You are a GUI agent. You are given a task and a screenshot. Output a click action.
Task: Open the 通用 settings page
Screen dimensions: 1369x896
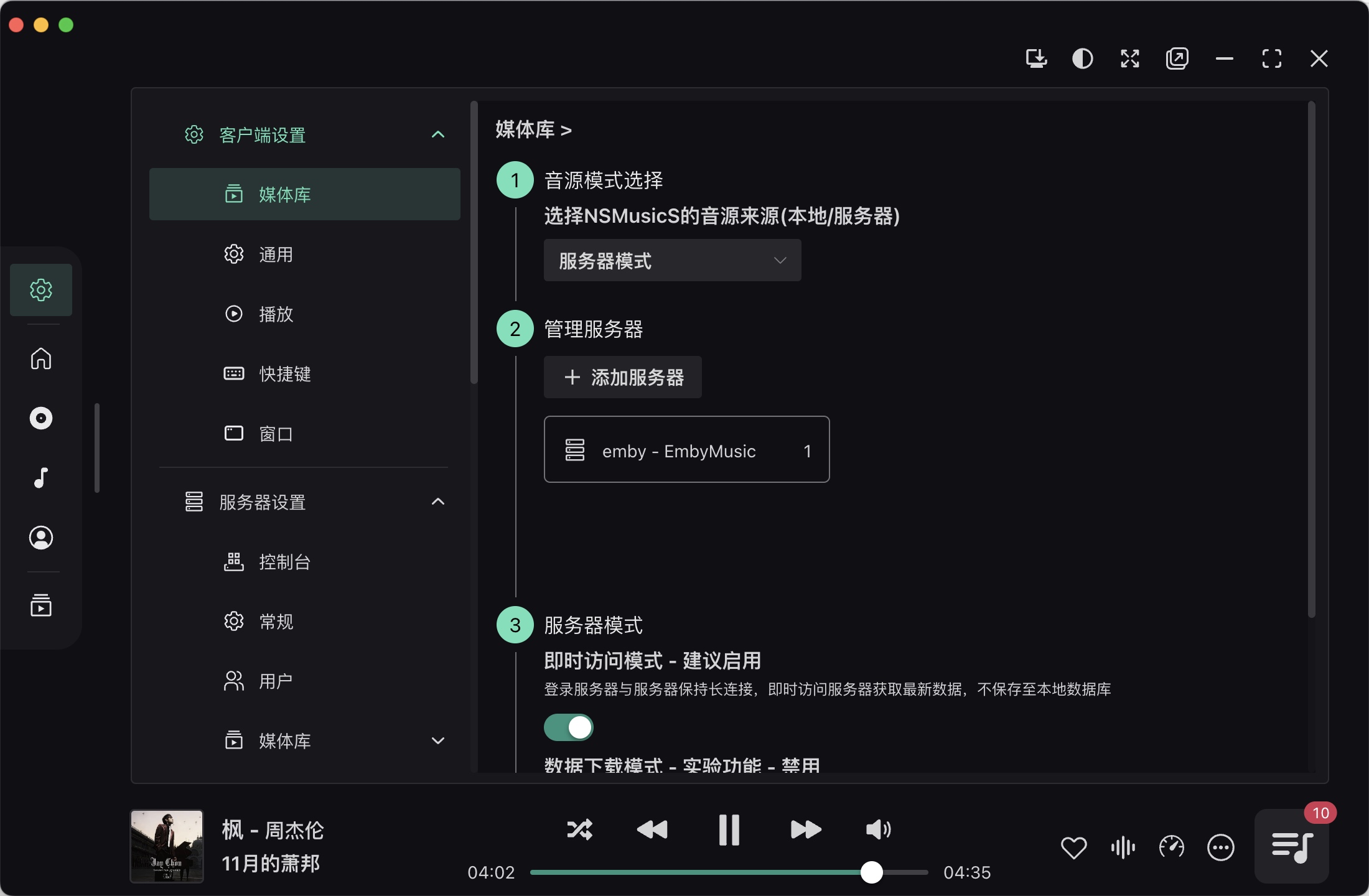pyautogui.click(x=305, y=254)
